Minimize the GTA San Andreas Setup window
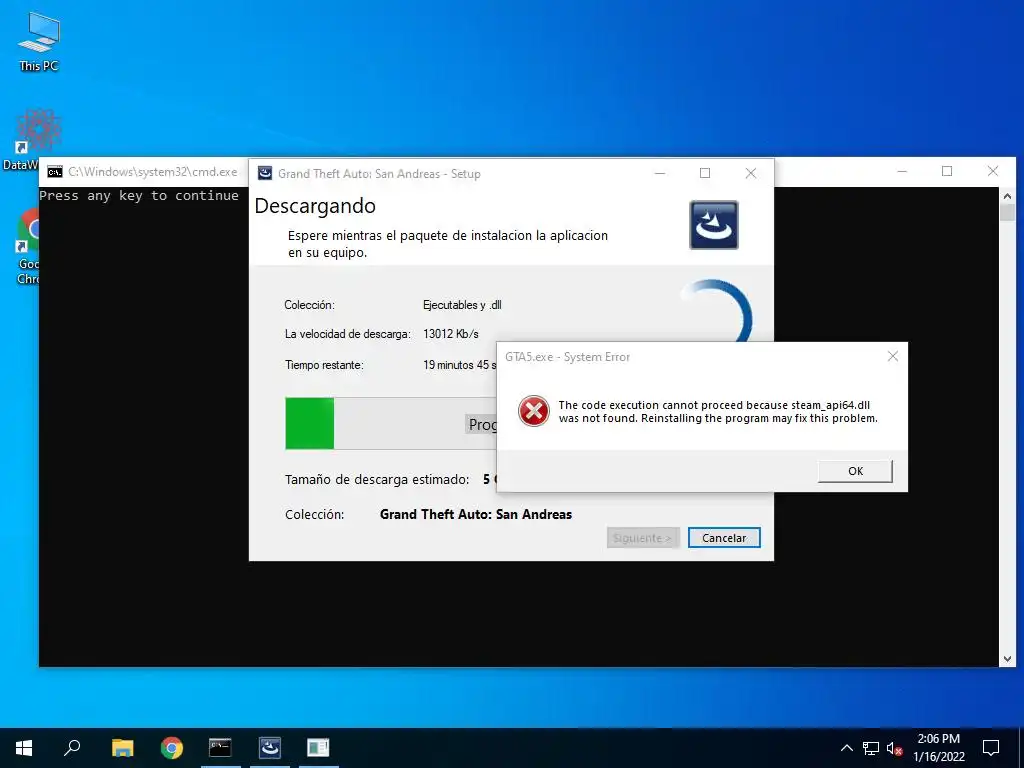This screenshot has width=1024, height=768. (660, 173)
